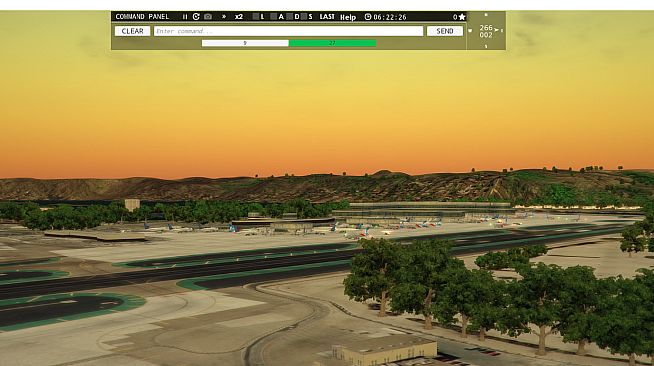Click the LAST command button
Viewport: 654px width, 366px height.
pyautogui.click(x=327, y=17)
